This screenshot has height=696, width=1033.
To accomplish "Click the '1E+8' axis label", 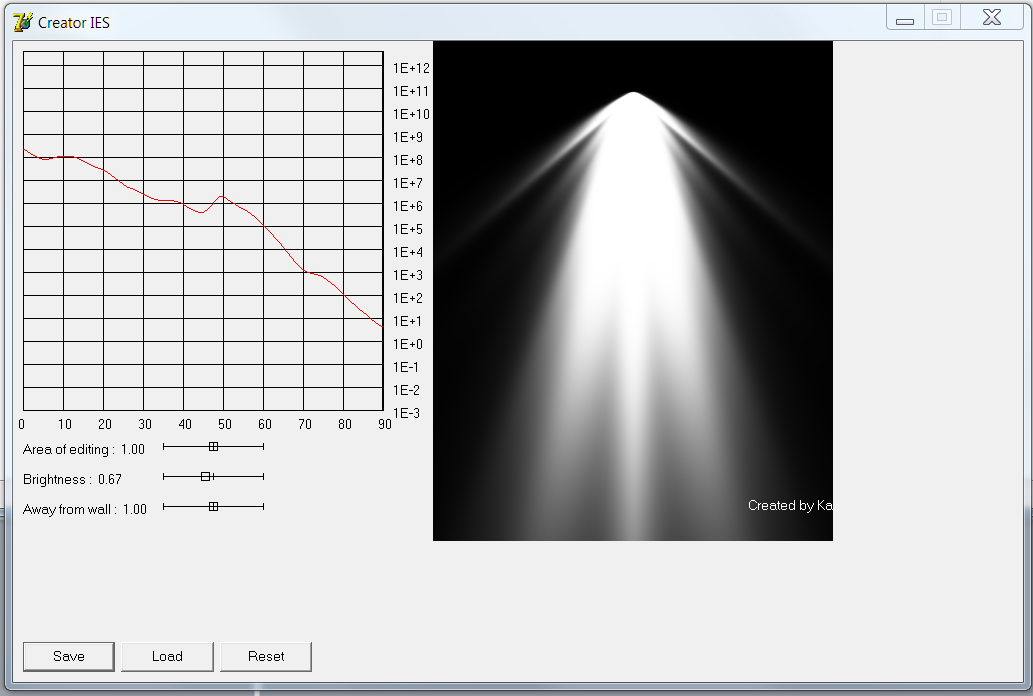I will pyautogui.click(x=408, y=161).
